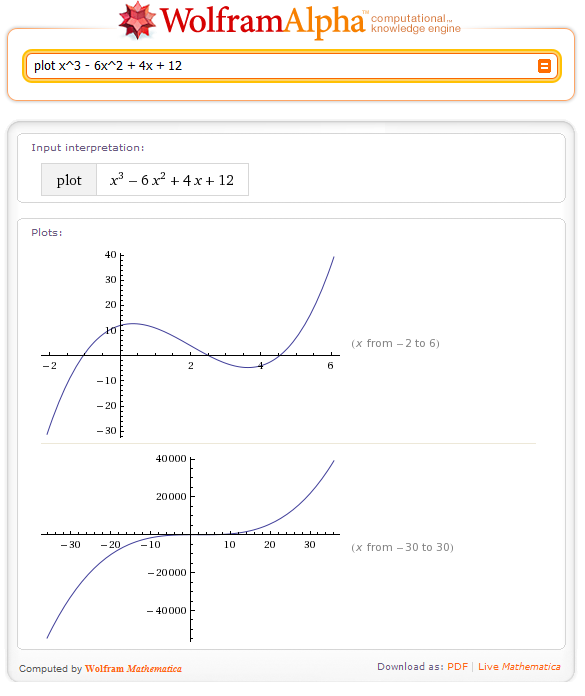Click the 40 y-axis label on first plot
The image size is (585, 696).
(111, 255)
